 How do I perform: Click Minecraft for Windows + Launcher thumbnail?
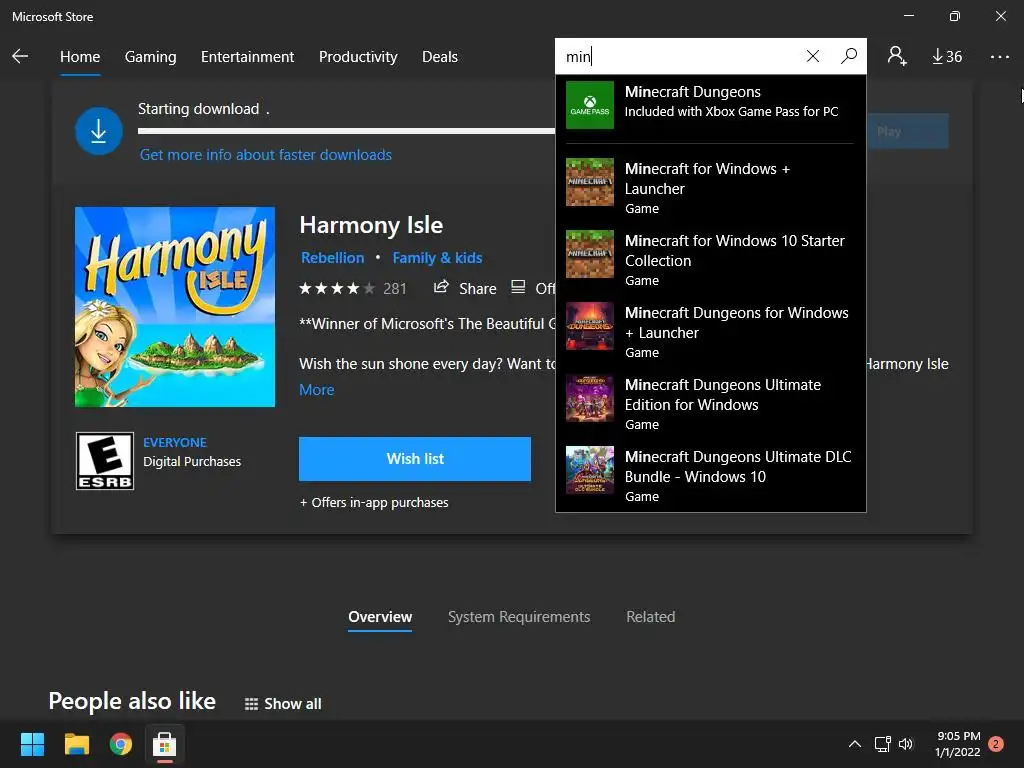(590, 182)
